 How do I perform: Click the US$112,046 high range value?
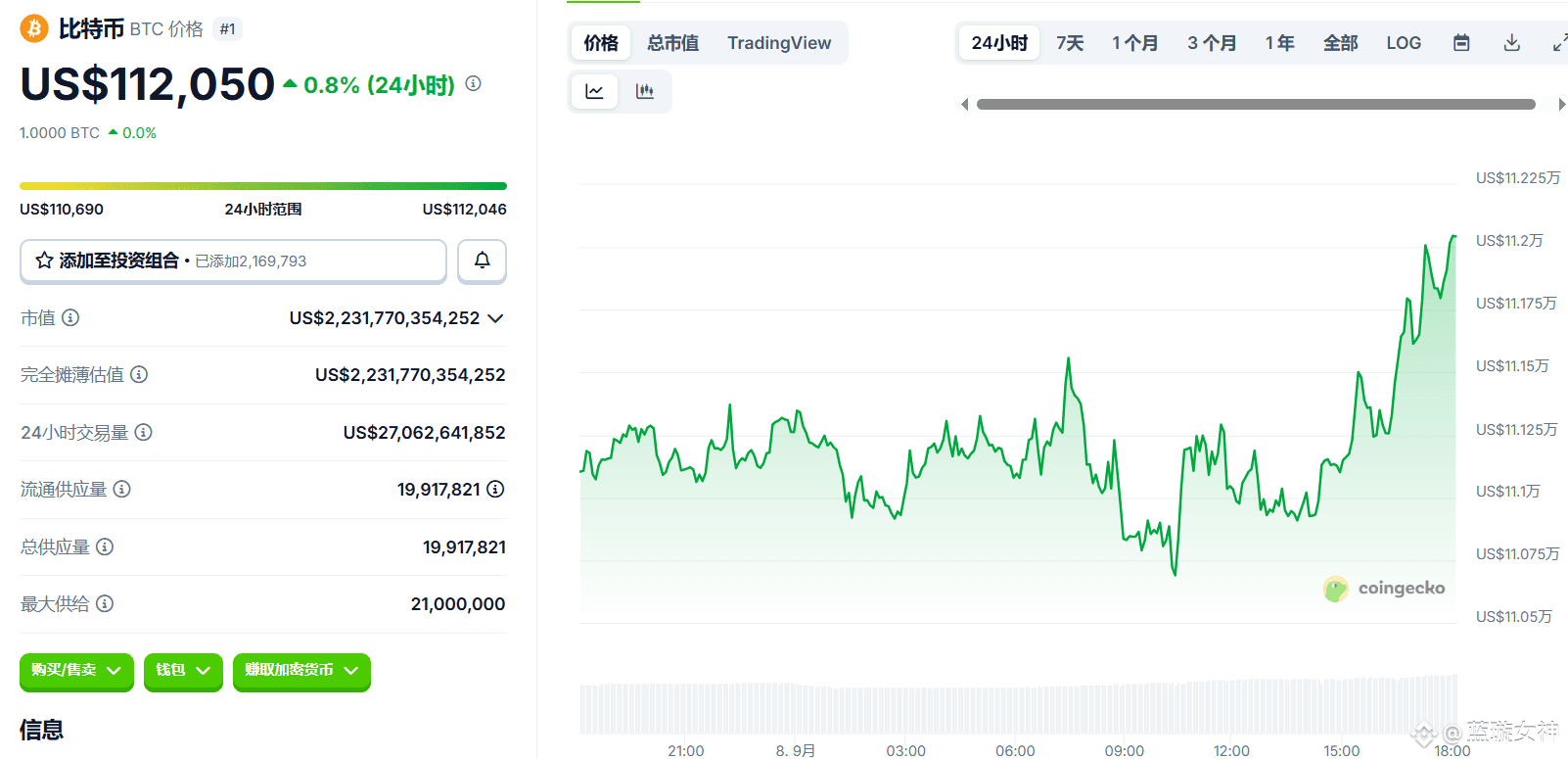pos(464,209)
